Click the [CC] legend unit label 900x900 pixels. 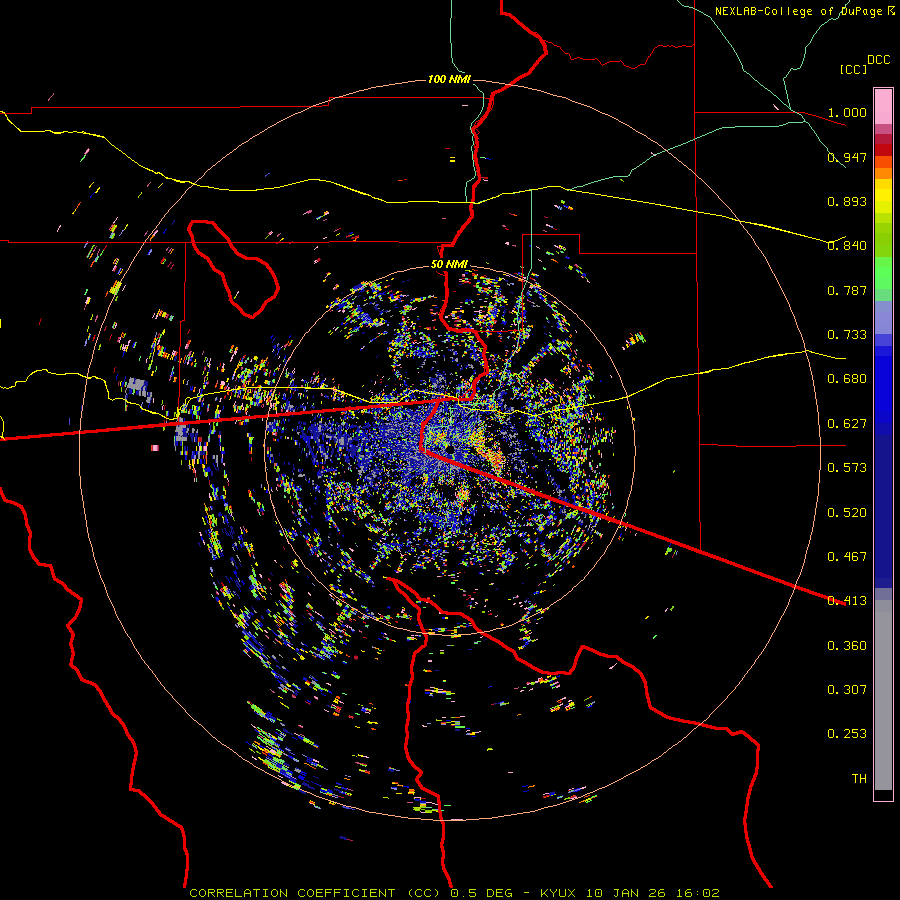coord(853,69)
